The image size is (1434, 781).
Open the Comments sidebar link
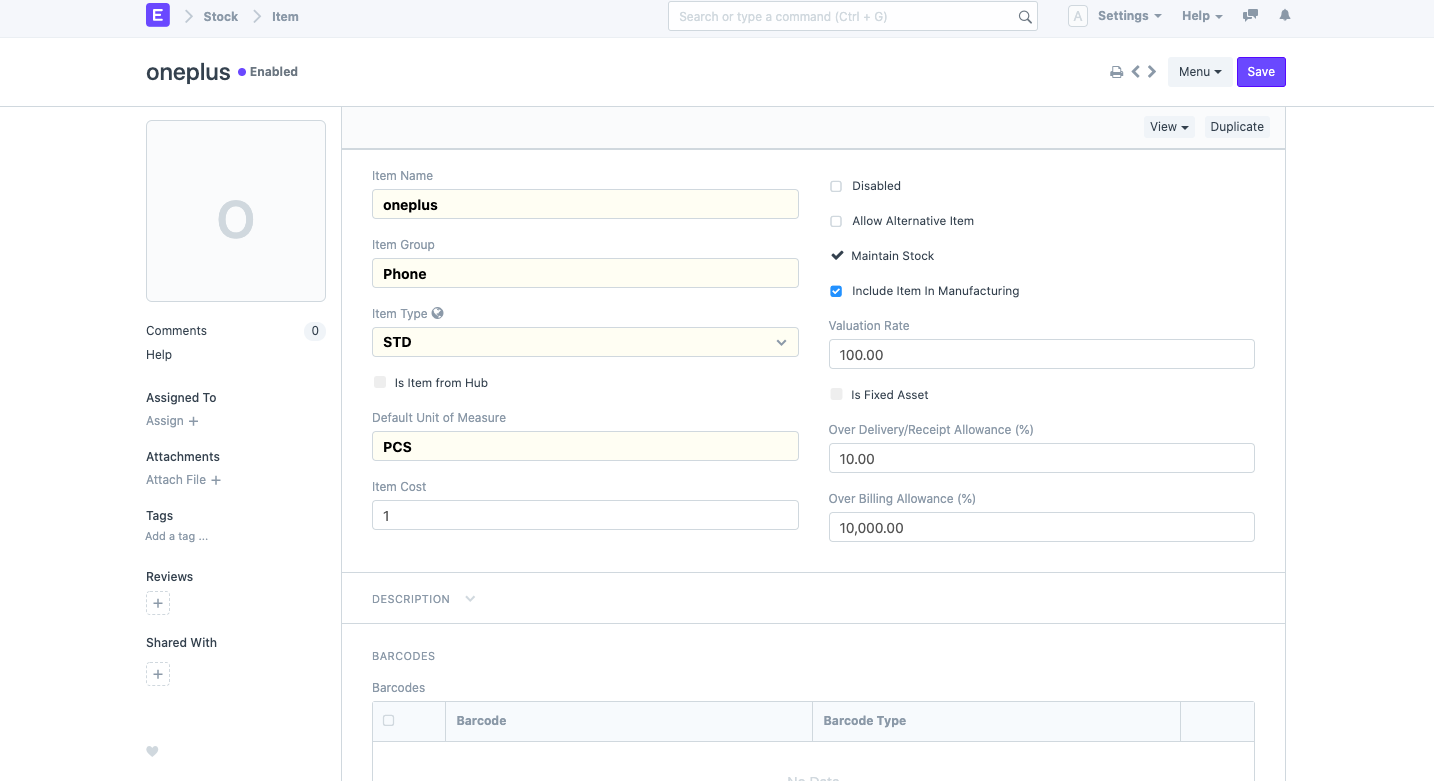pyautogui.click(x=176, y=331)
